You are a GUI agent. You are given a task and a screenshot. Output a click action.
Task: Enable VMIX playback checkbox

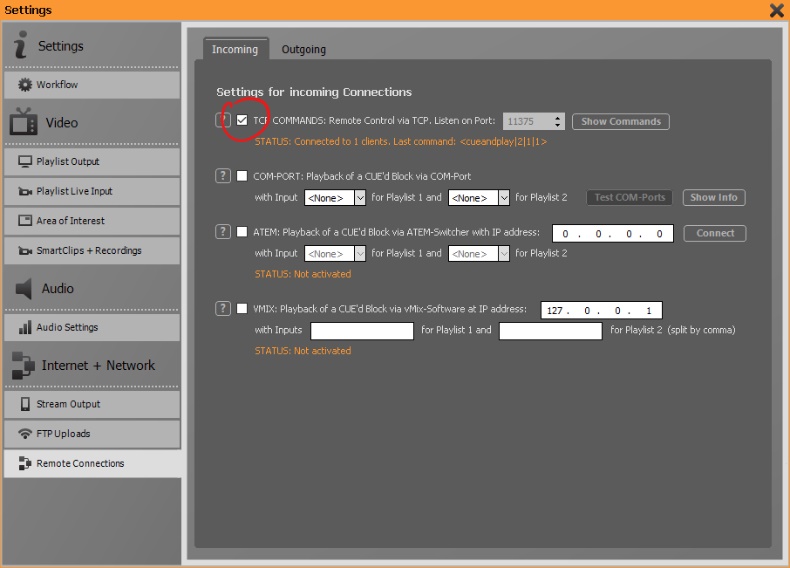[x=242, y=308]
